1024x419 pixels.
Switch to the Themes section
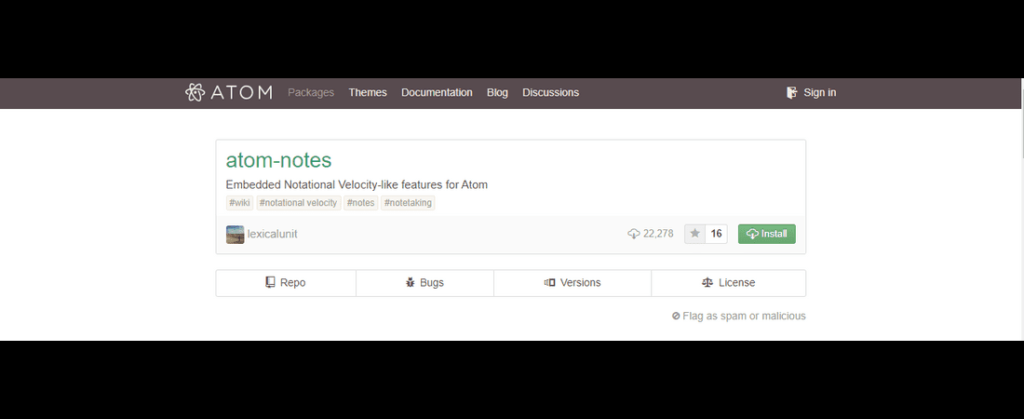click(367, 93)
